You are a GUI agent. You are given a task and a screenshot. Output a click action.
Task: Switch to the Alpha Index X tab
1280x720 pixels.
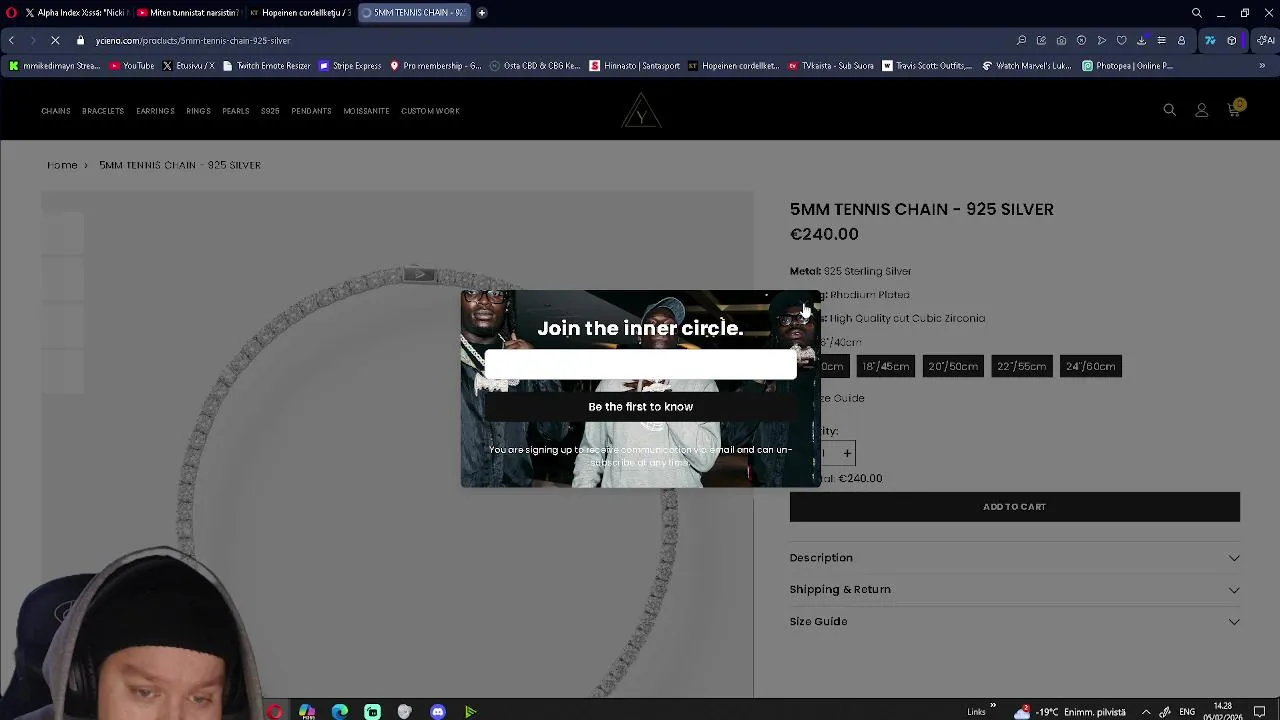[x=77, y=13]
